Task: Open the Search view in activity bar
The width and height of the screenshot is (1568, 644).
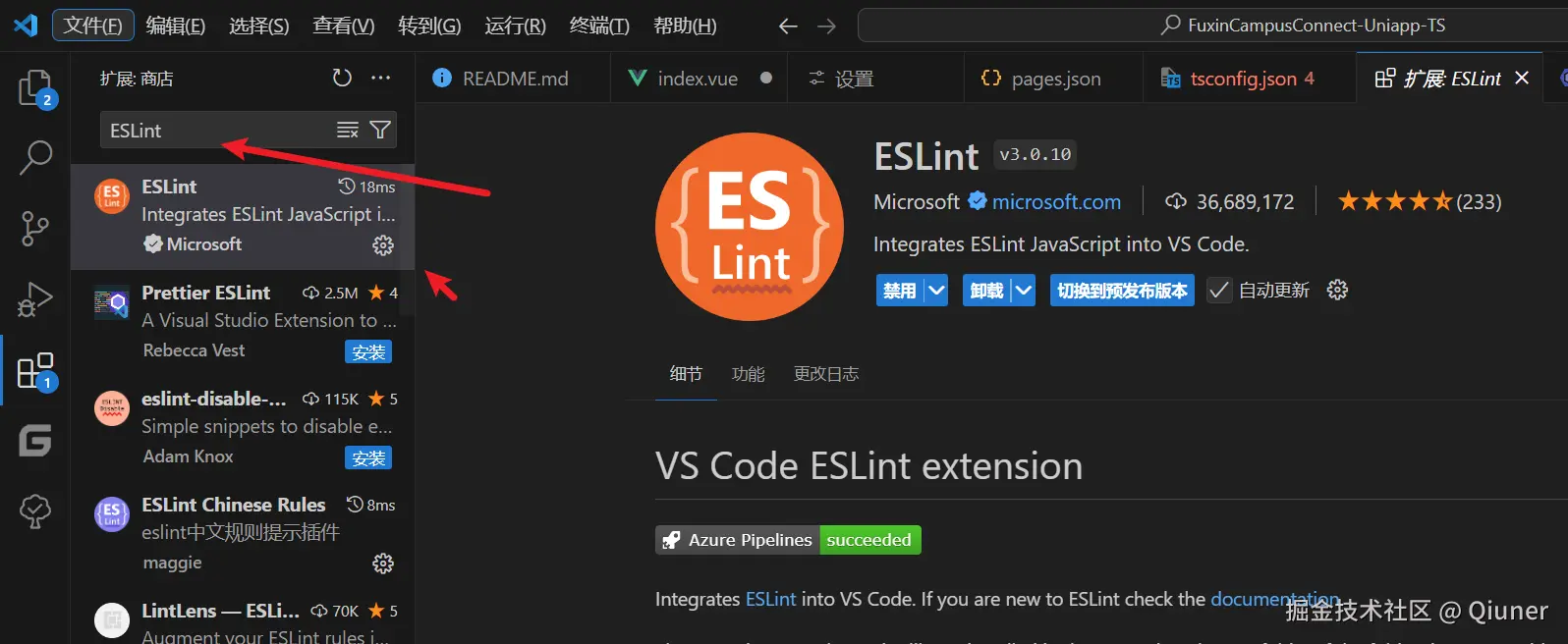Action: [x=35, y=157]
